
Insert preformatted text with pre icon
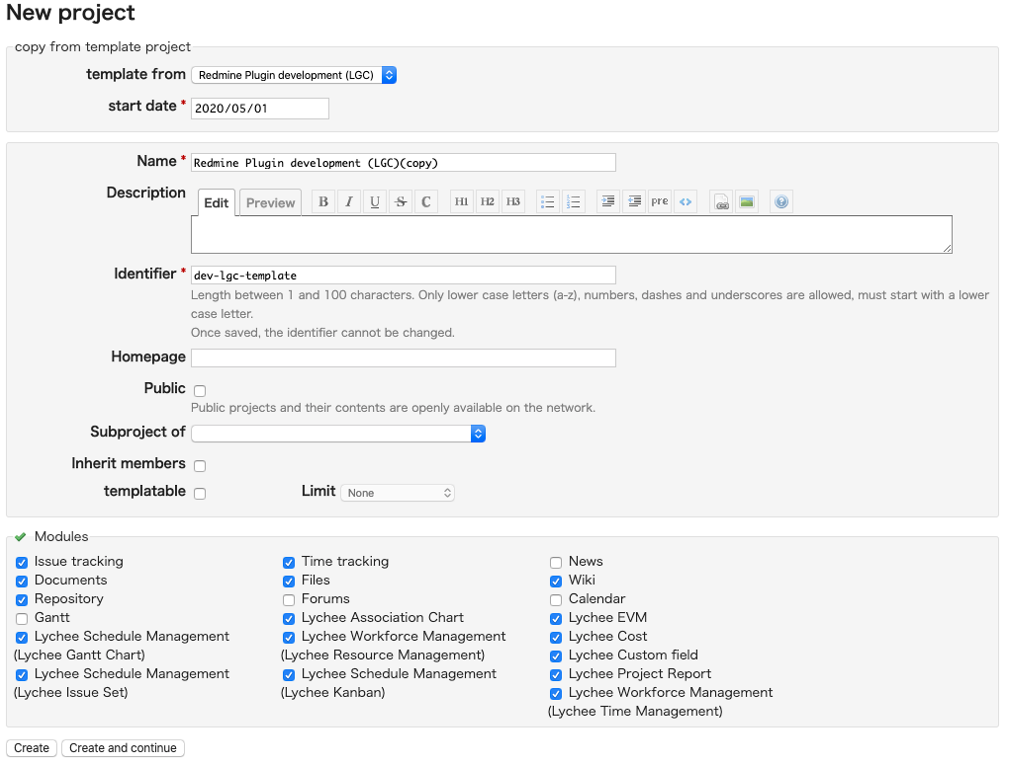(x=660, y=202)
